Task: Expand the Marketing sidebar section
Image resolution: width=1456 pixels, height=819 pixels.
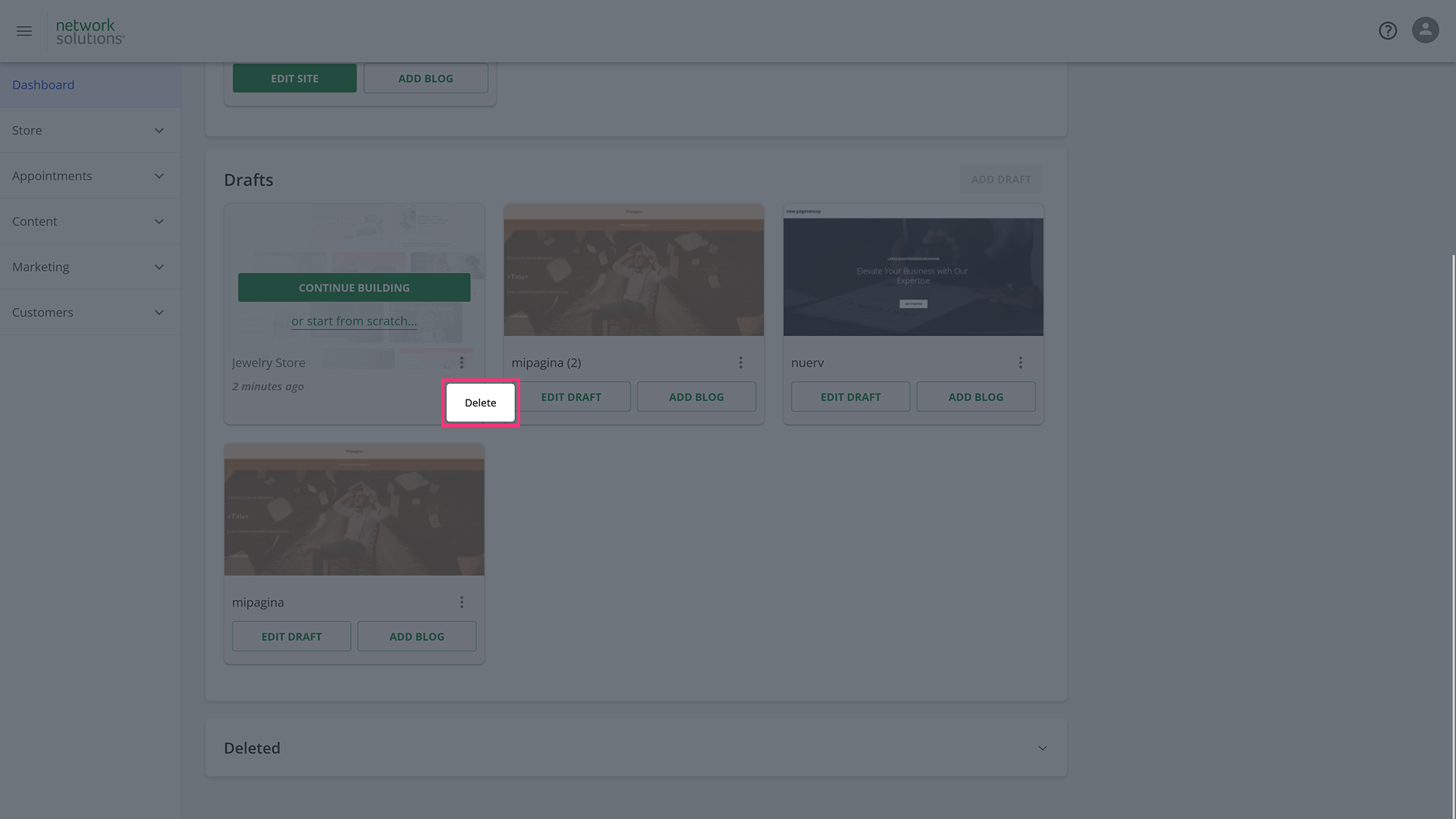Action: (x=89, y=267)
